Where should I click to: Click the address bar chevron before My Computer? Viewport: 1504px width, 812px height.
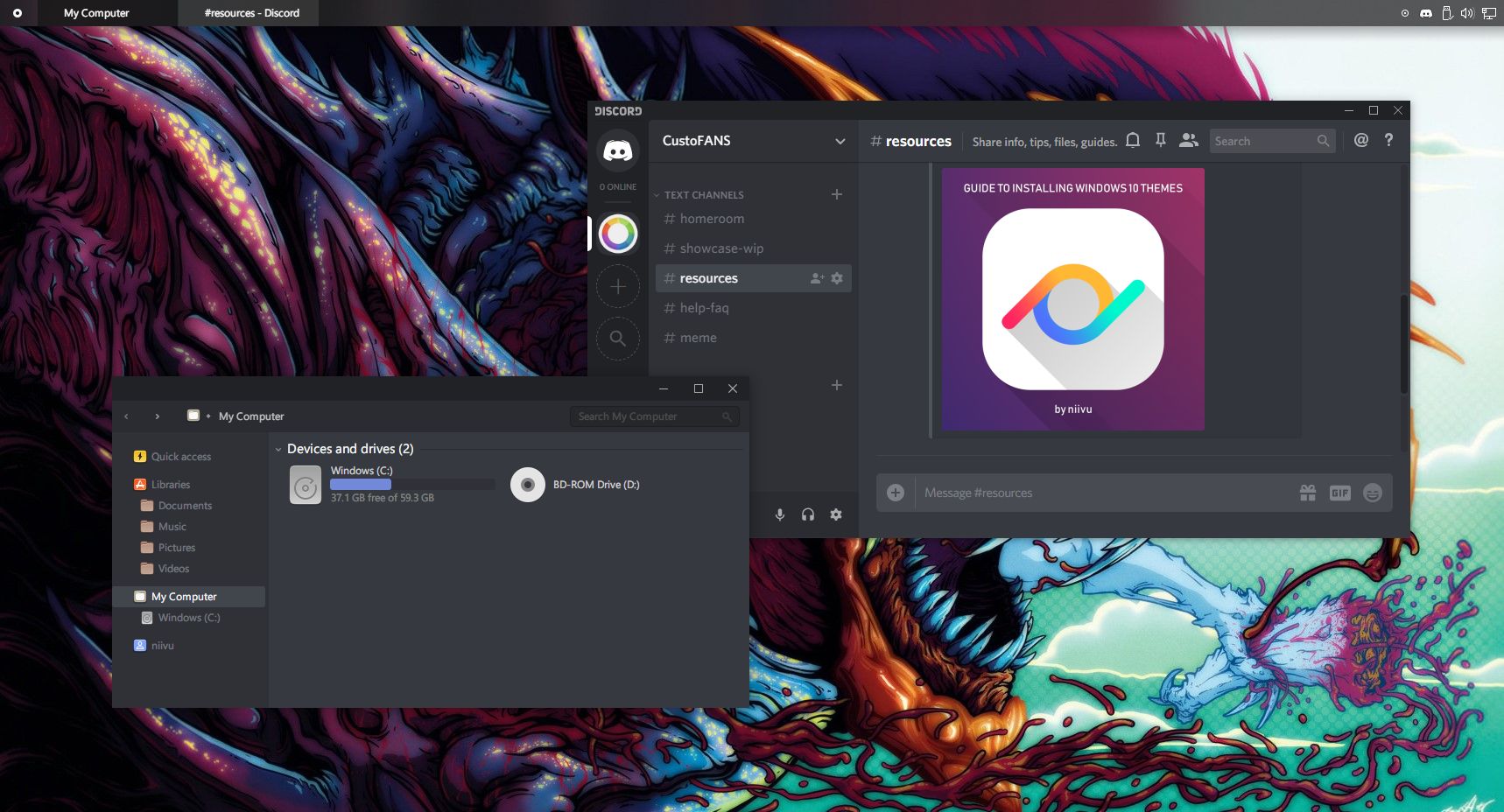click(208, 416)
